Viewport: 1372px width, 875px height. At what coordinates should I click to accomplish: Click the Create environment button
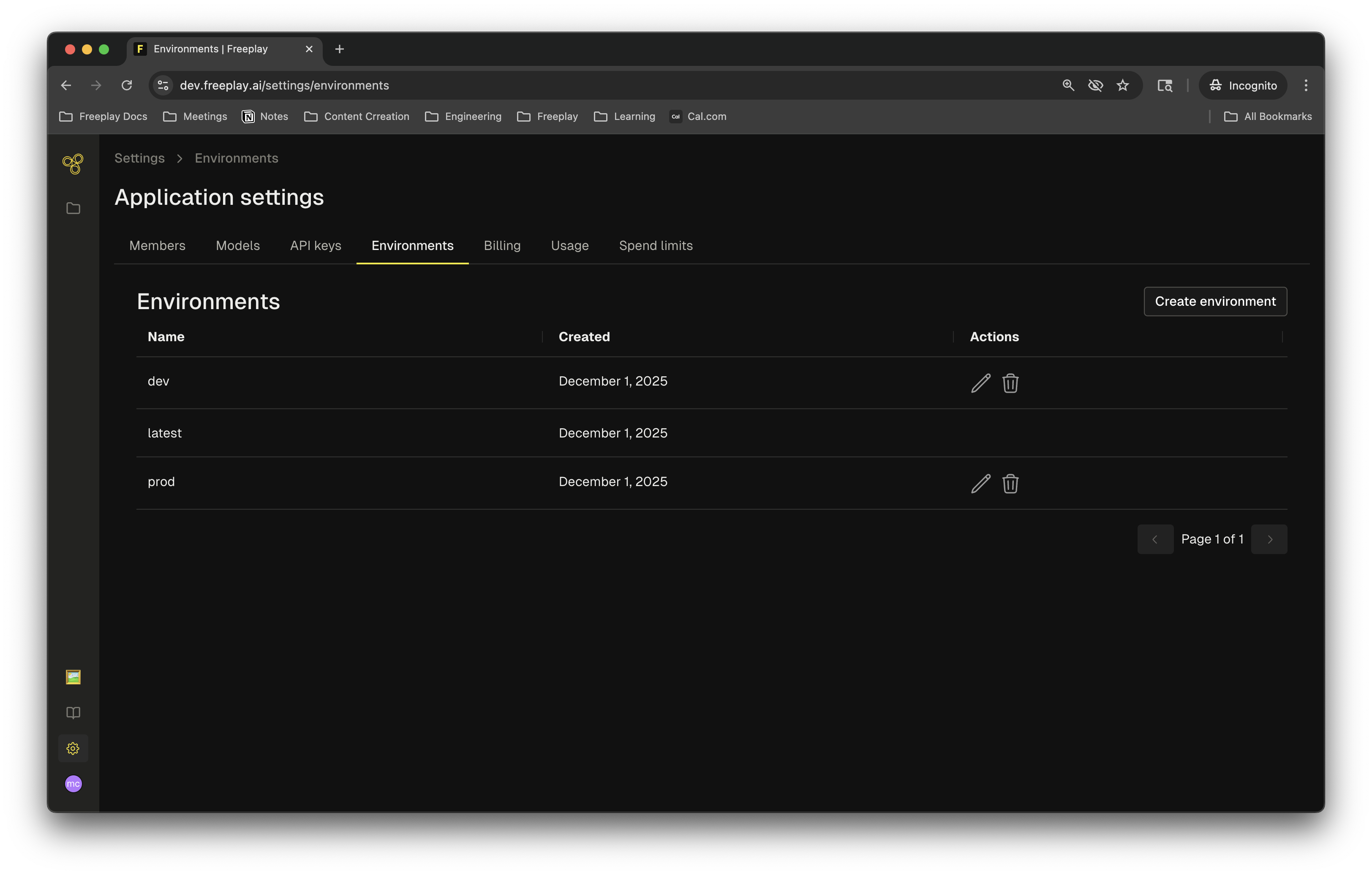1215,302
